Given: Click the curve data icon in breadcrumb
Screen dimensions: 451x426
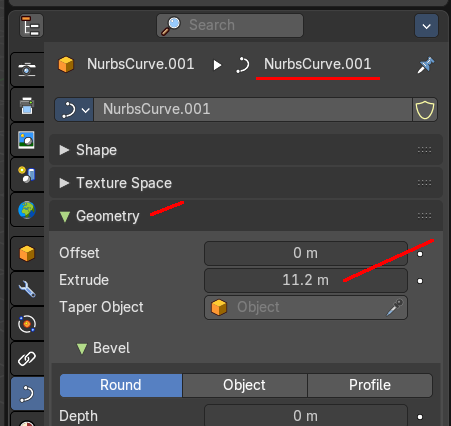Looking at the screenshot, I should point(243,65).
